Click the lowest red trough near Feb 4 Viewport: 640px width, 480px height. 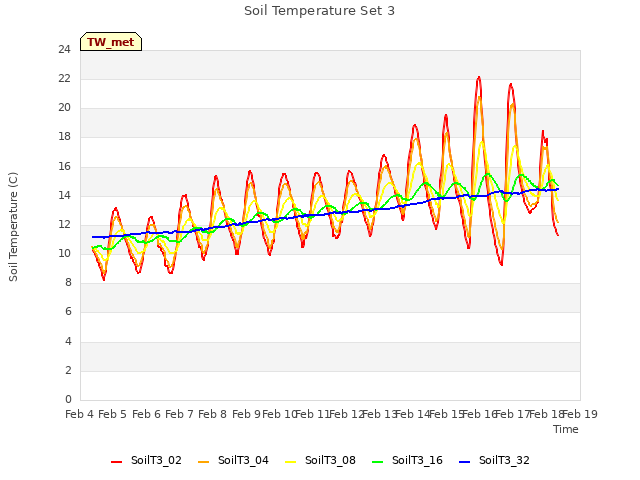point(104,279)
